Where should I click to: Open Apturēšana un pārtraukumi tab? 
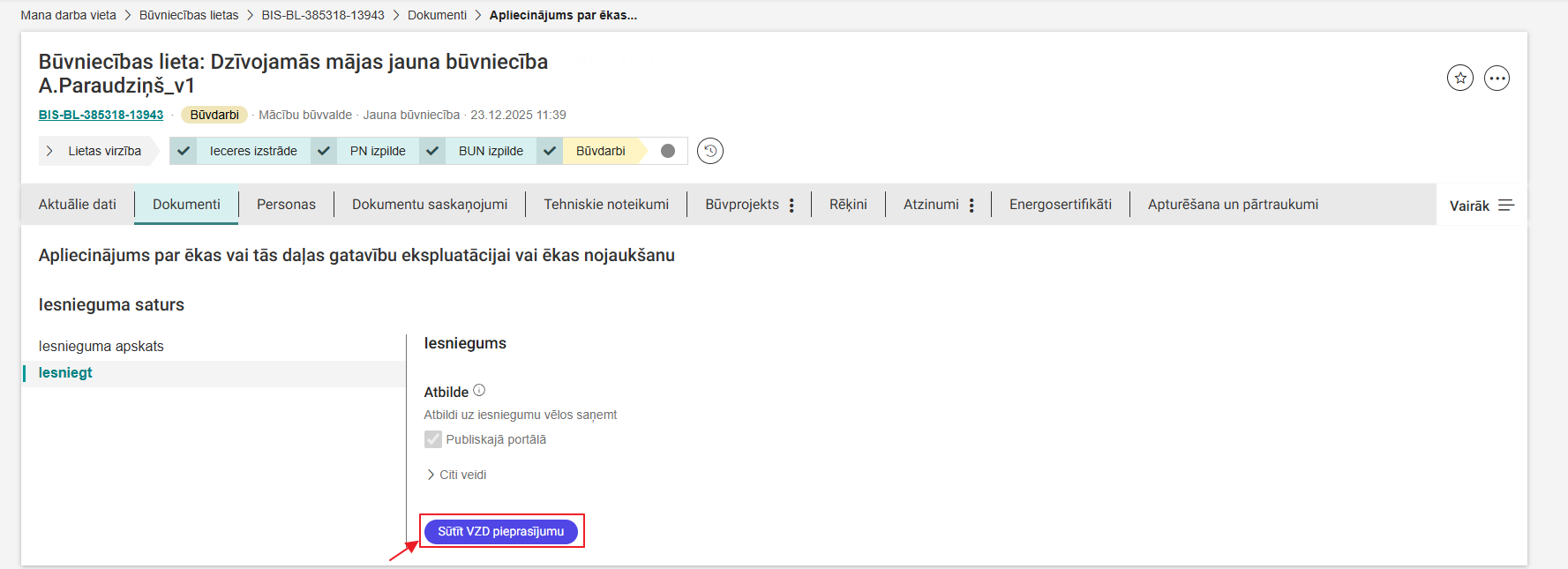click(x=1233, y=205)
